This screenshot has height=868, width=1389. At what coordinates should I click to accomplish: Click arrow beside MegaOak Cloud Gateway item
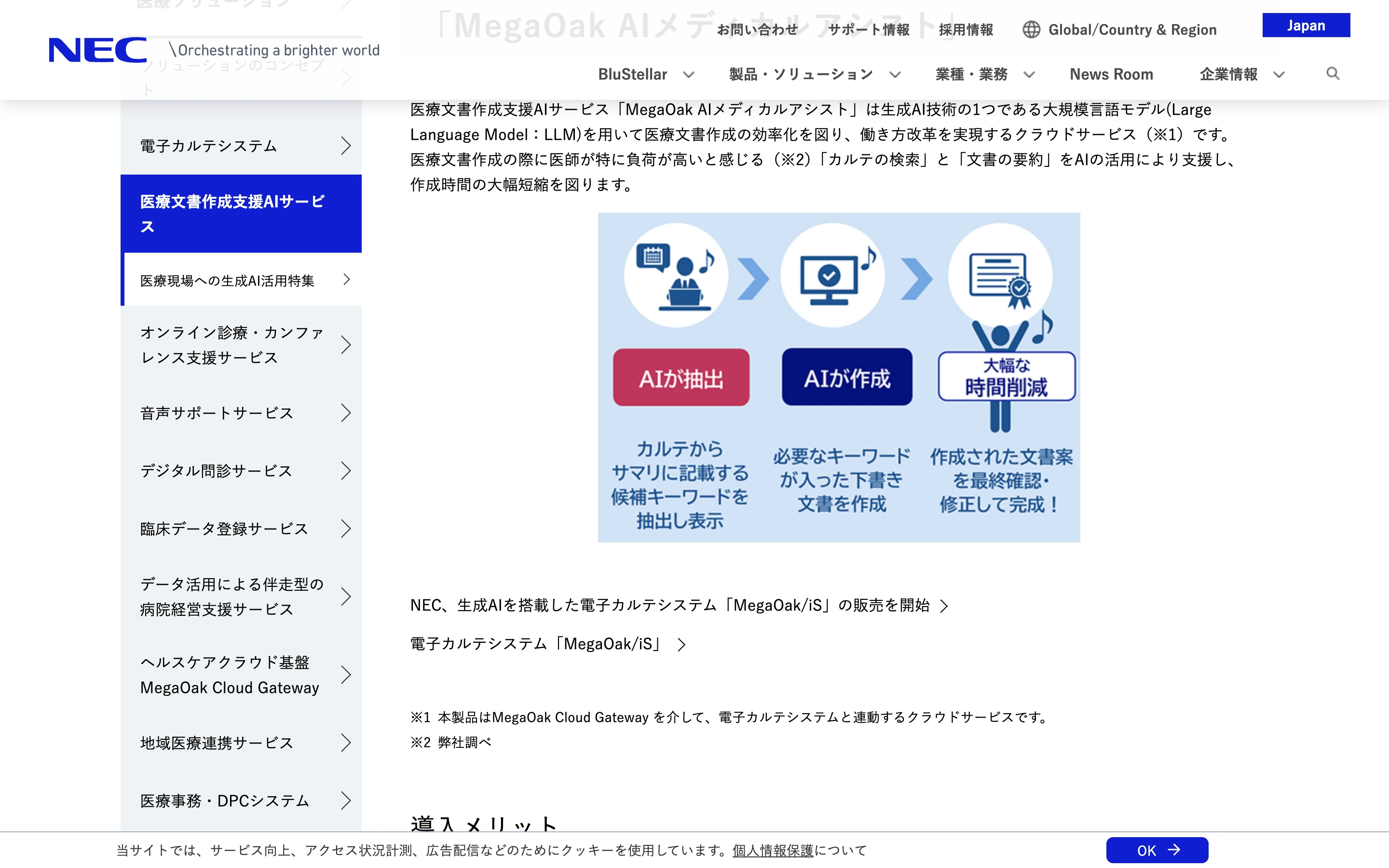click(x=345, y=675)
